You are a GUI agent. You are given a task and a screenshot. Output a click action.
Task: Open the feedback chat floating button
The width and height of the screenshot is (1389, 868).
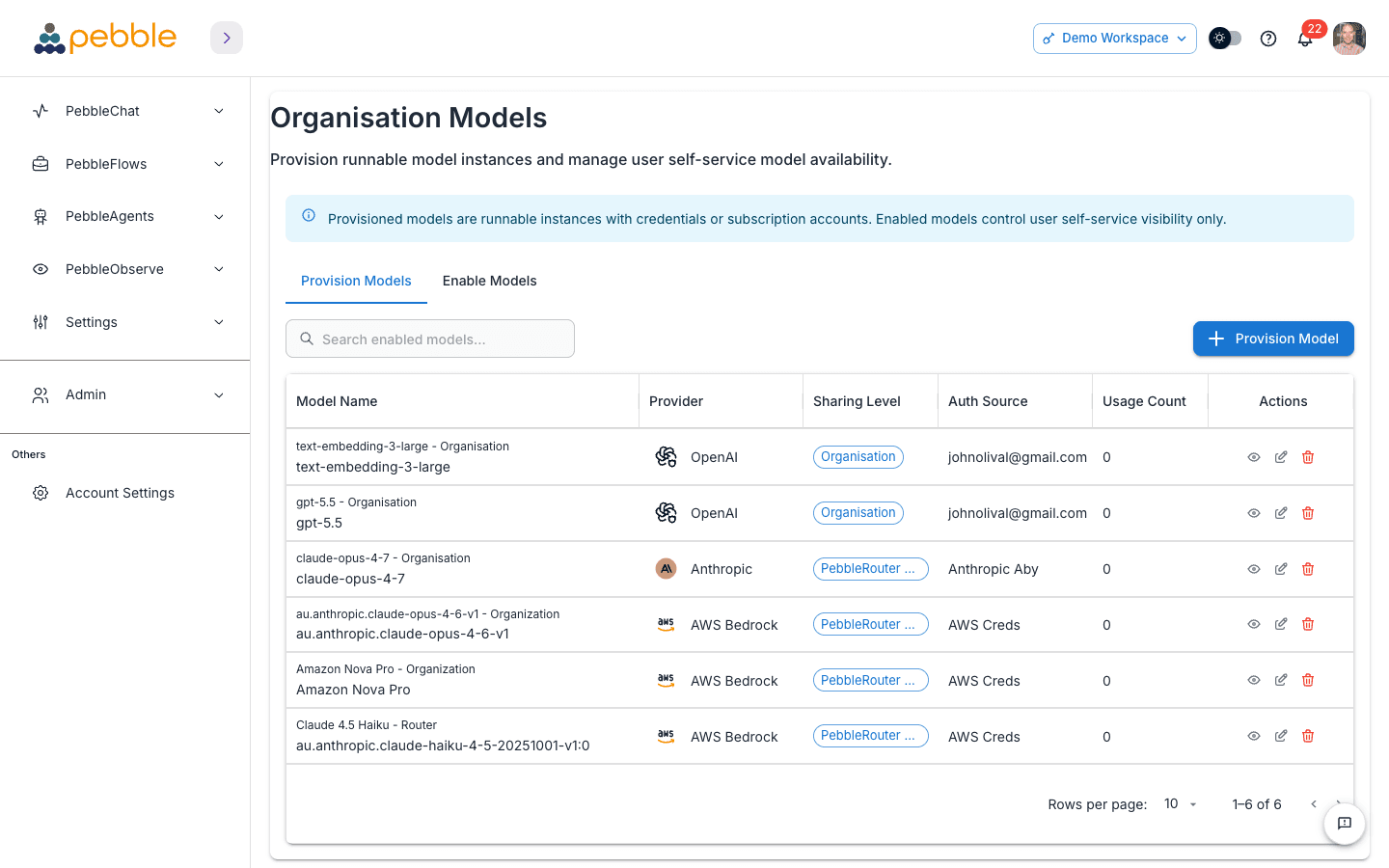point(1345,824)
